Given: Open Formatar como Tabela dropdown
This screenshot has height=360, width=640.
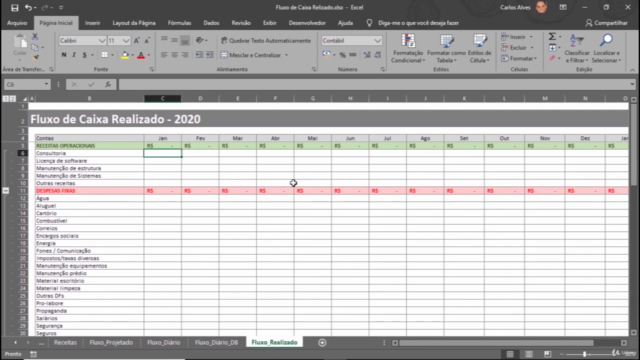Looking at the screenshot, I should point(446,48).
